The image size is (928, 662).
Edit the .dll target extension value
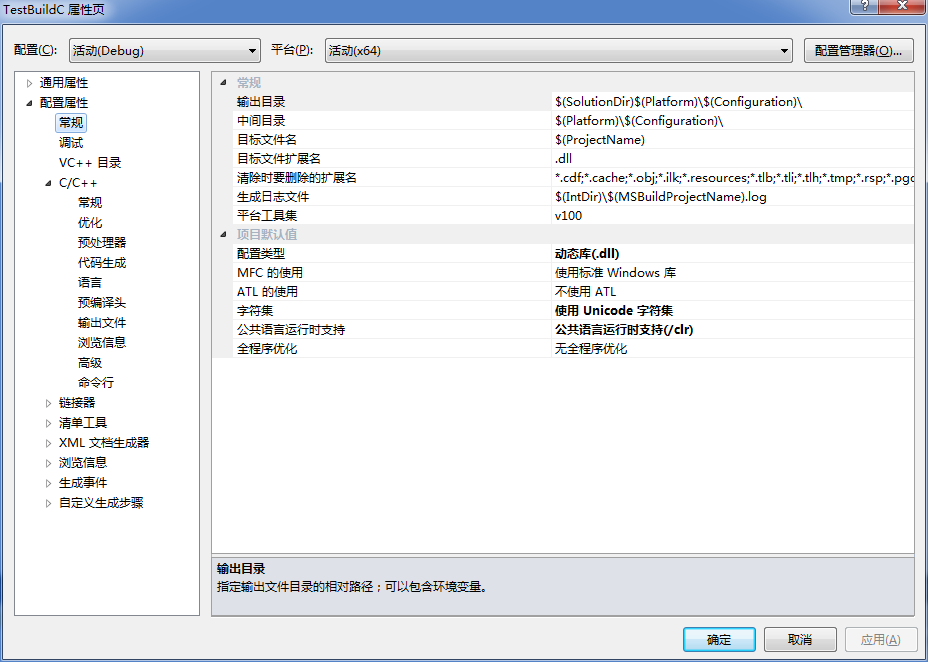[x=563, y=159]
